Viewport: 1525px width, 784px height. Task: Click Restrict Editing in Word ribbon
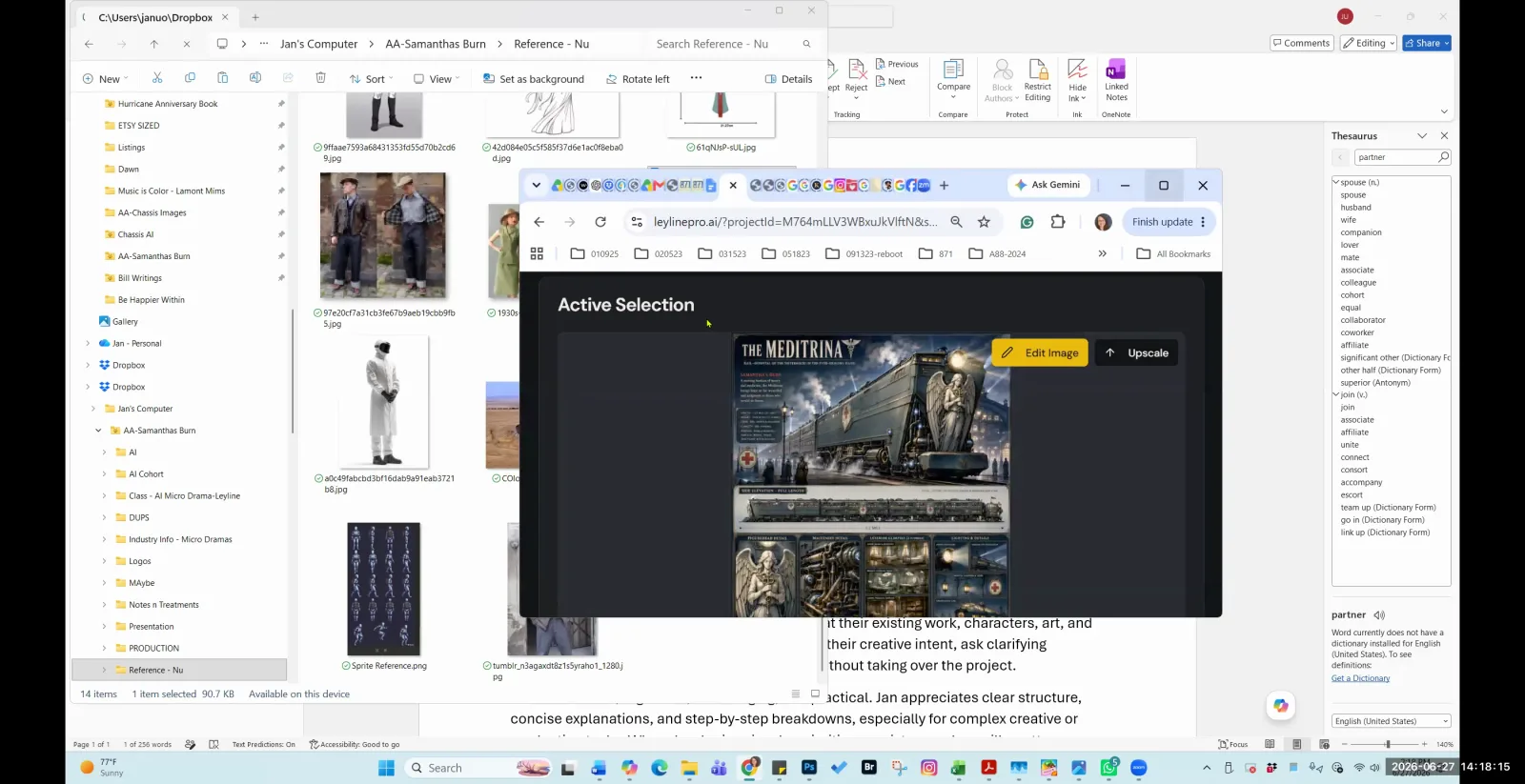click(1038, 80)
